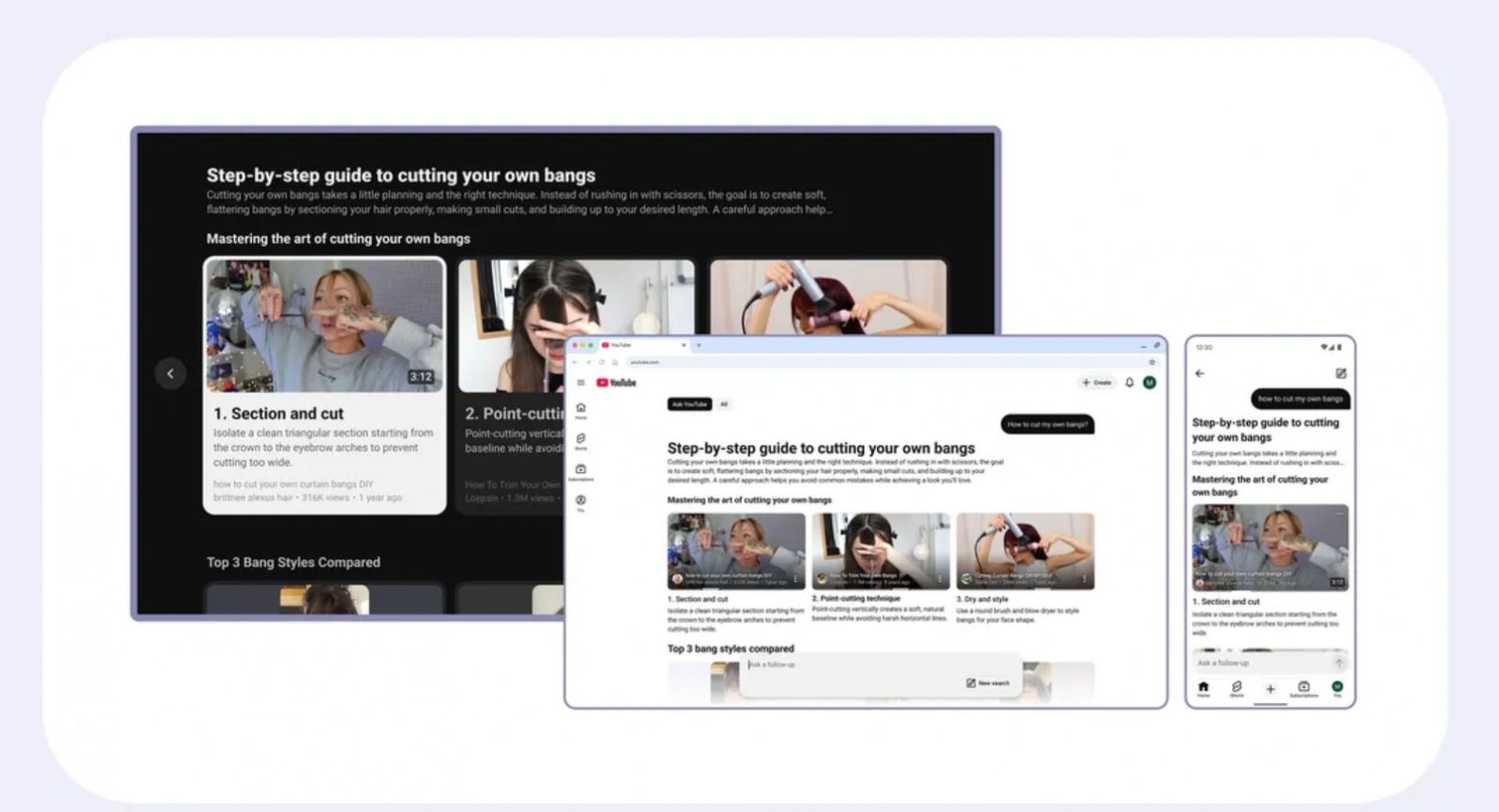Image resolution: width=1499 pixels, height=812 pixels.
Task: Open the You page in the desktop sidebar
Action: pyautogui.click(x=581, y=503)
